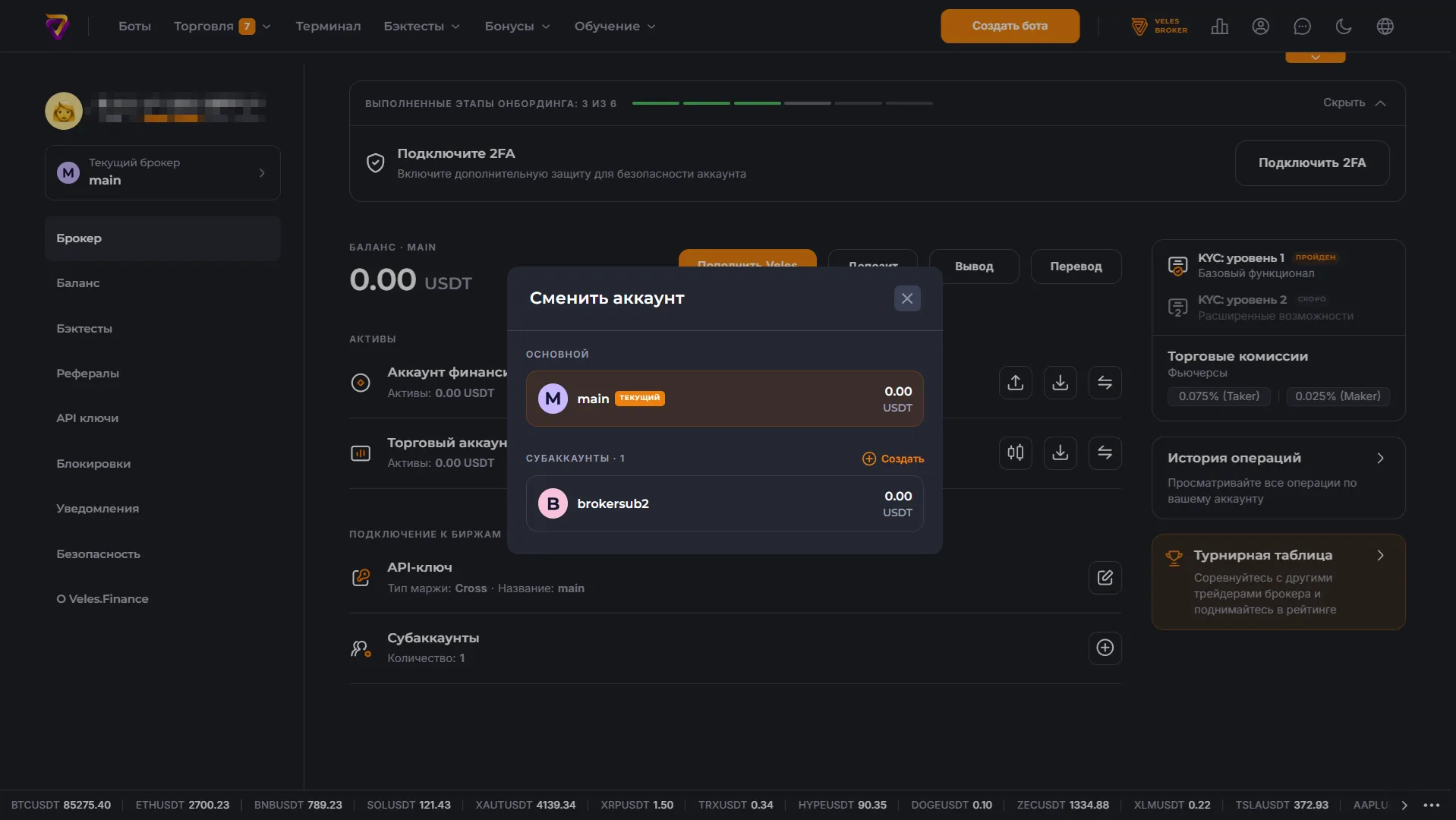Expand the Торговля dropdown menu

pos(222,27)
